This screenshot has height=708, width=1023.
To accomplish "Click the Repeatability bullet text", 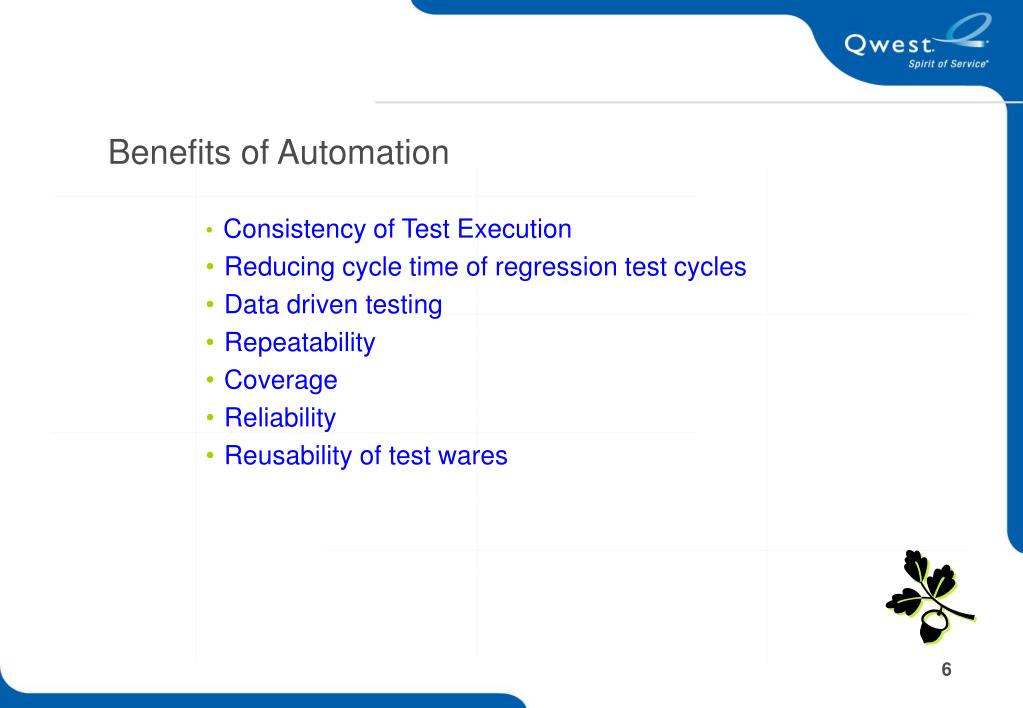I will 299,343.
